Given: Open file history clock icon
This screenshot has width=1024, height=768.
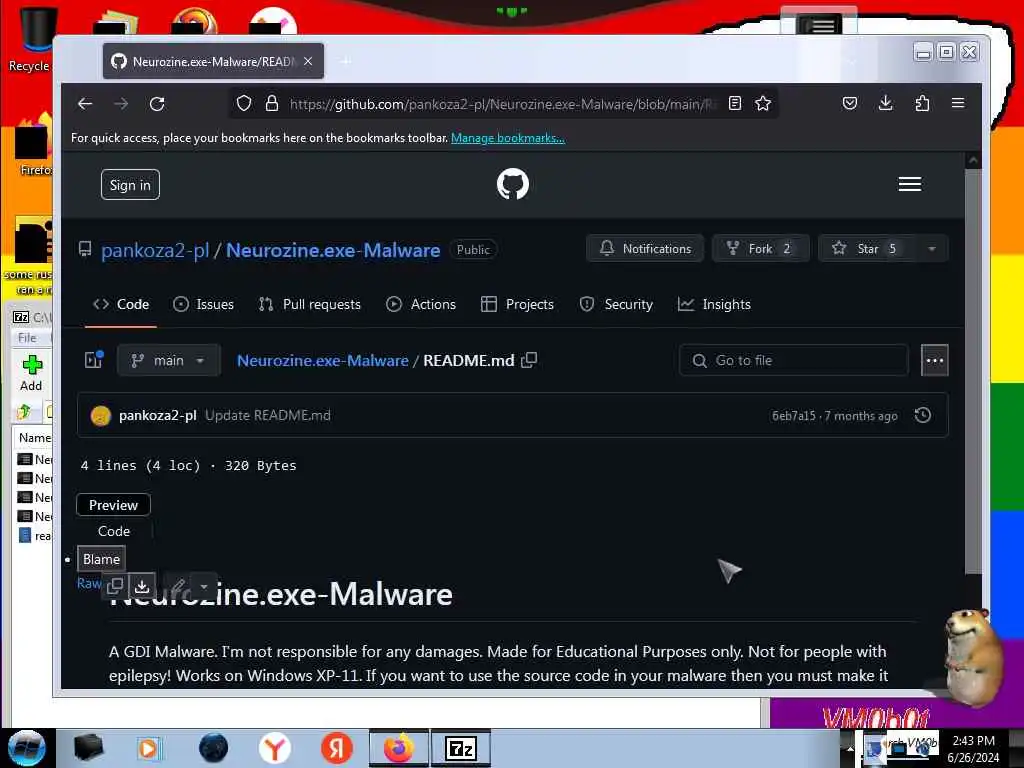Looking at the screenshot, I should coord(923,415).
